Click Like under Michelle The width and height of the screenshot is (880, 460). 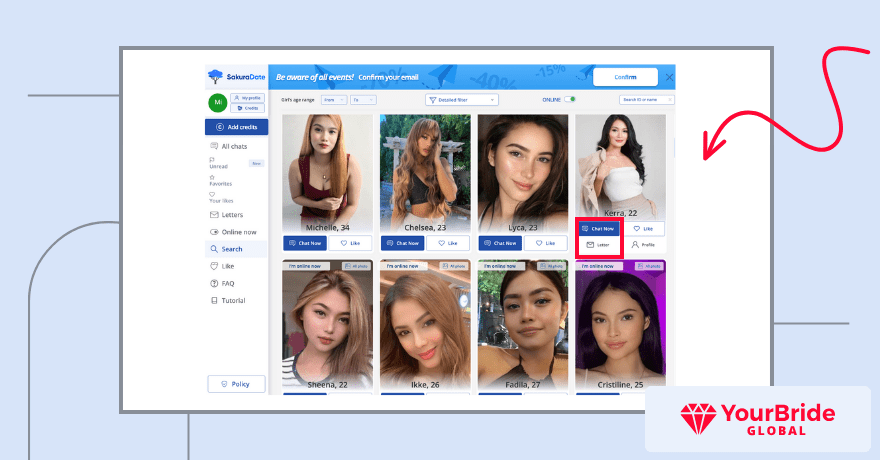tap(350, 243)
